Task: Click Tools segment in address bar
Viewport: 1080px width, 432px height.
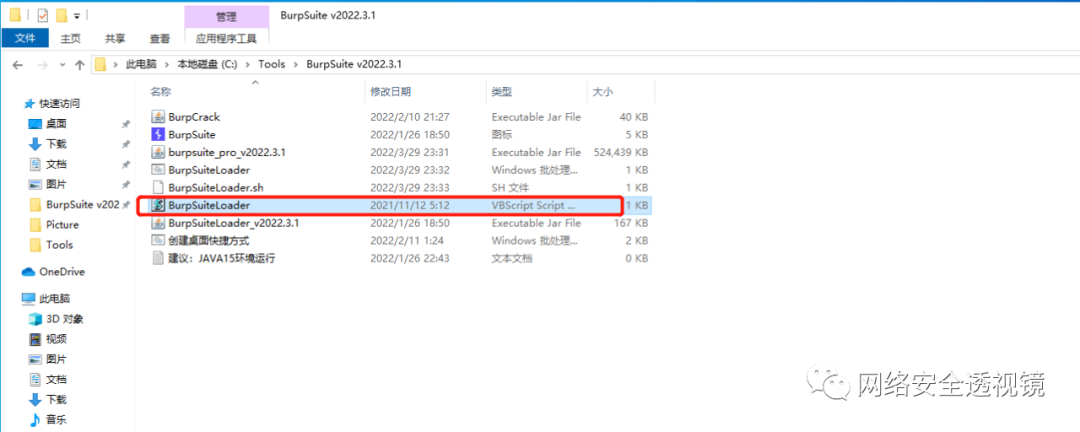Action: point(271,64)
